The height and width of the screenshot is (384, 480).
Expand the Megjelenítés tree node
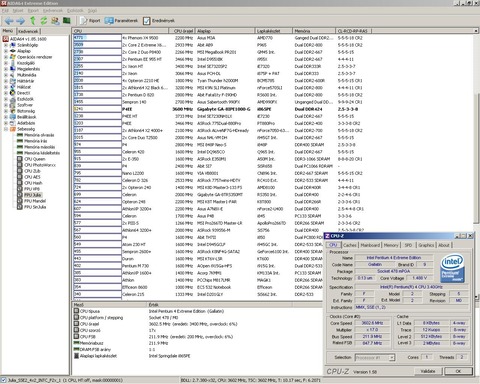pyautogui.click(x=6, y=69)
